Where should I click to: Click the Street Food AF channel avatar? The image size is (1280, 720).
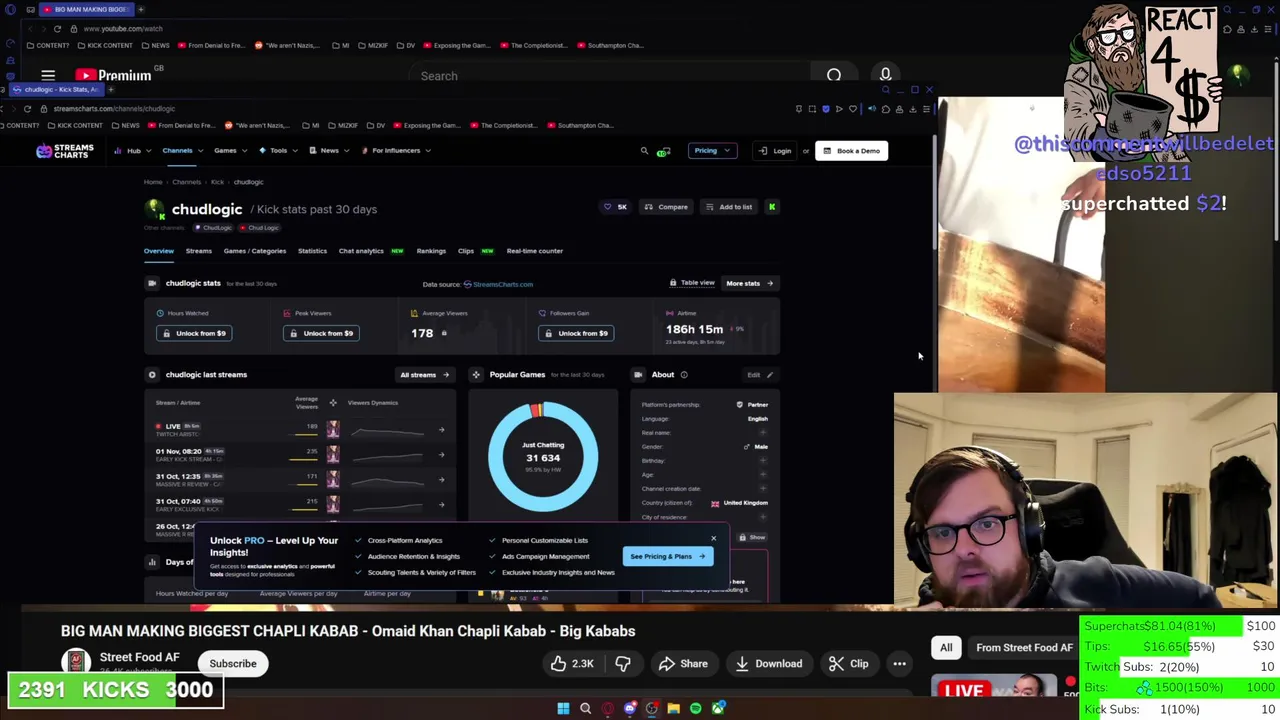[x=76, y=663]
